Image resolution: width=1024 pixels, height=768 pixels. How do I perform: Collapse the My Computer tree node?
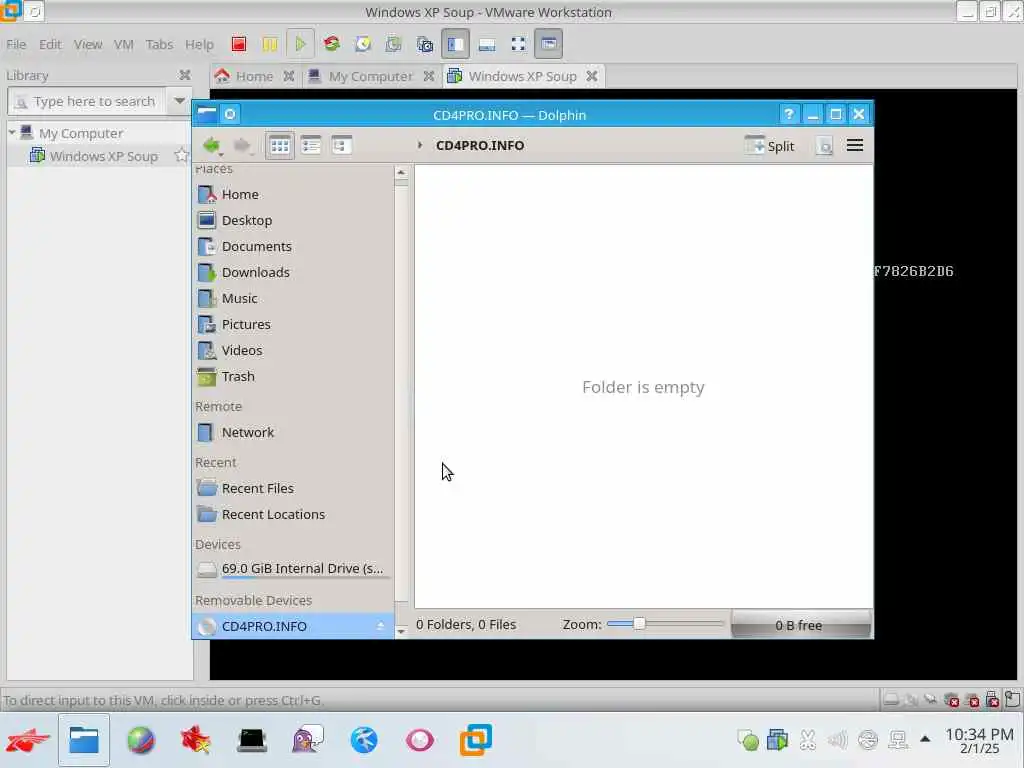(12, 133)
